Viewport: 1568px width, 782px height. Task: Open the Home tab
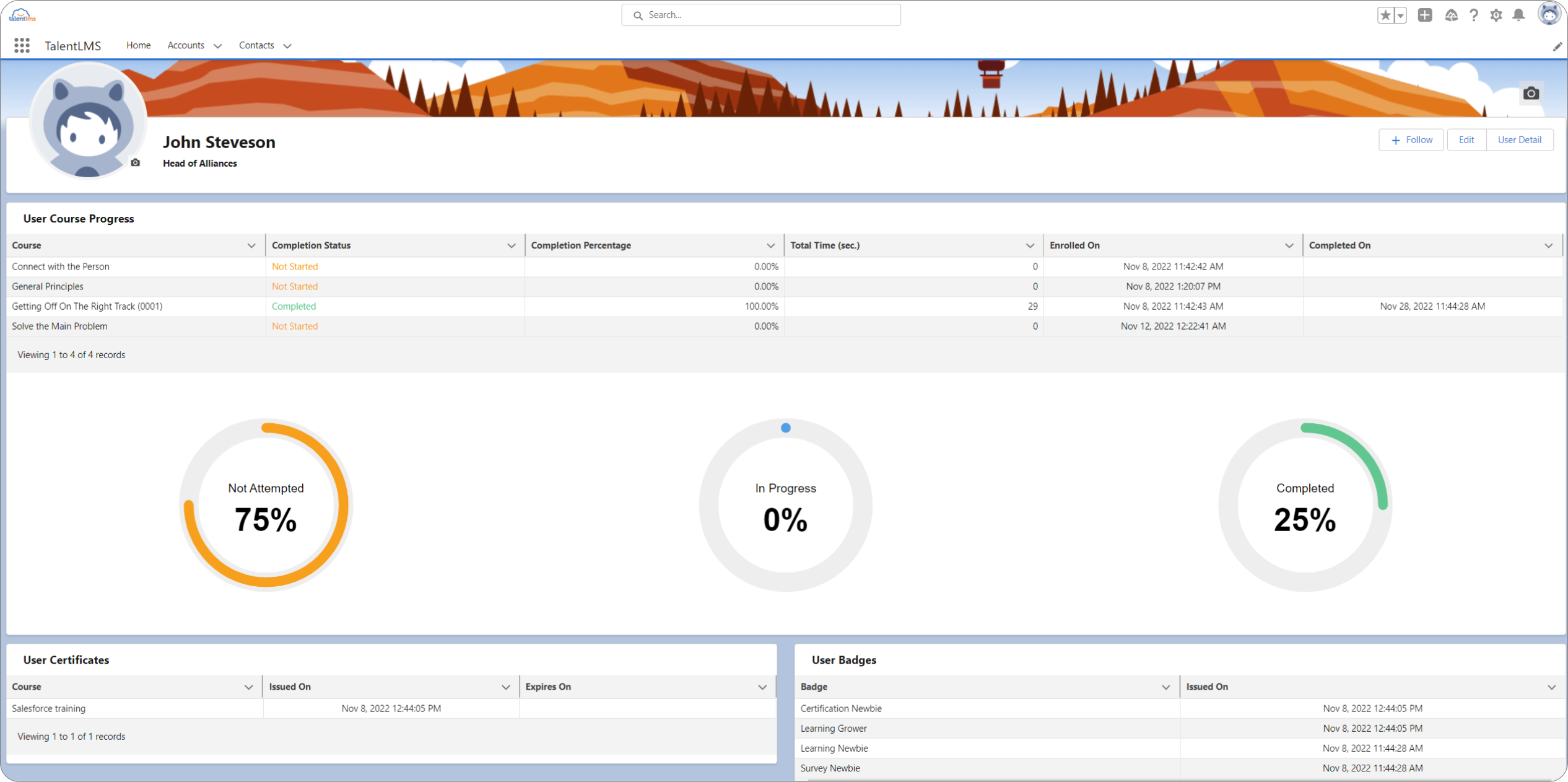click(138, 45)
